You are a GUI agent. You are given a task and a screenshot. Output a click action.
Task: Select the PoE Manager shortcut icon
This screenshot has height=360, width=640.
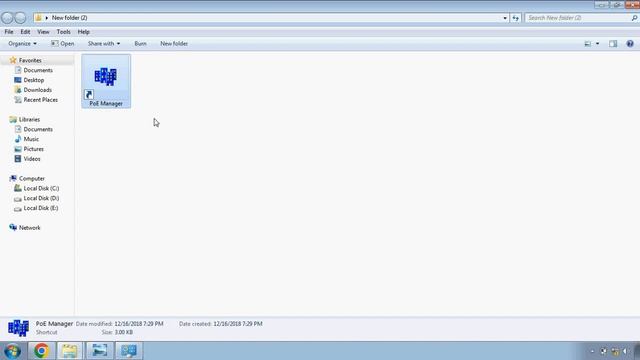[x=106, y=81]
